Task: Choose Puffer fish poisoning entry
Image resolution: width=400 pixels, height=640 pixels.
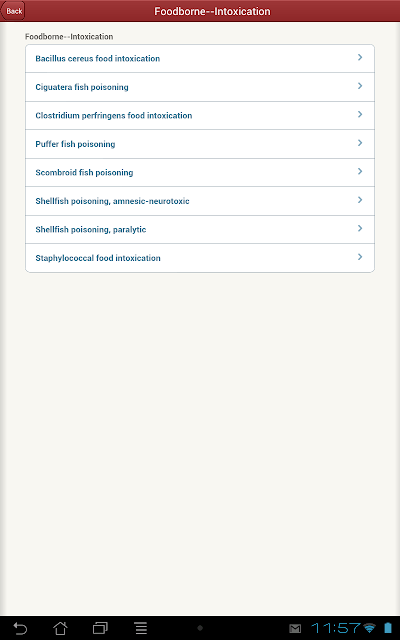Action: click(200, 144)
